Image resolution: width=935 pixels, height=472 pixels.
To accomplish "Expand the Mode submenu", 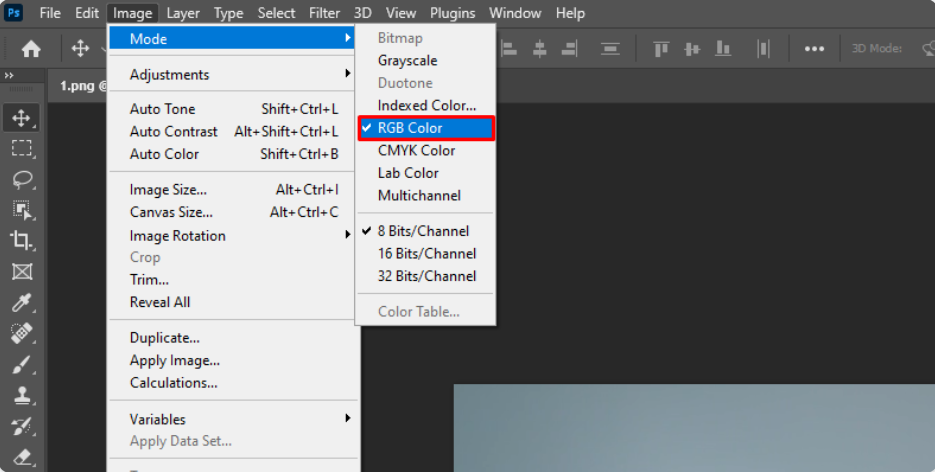I will pos(233,39).
